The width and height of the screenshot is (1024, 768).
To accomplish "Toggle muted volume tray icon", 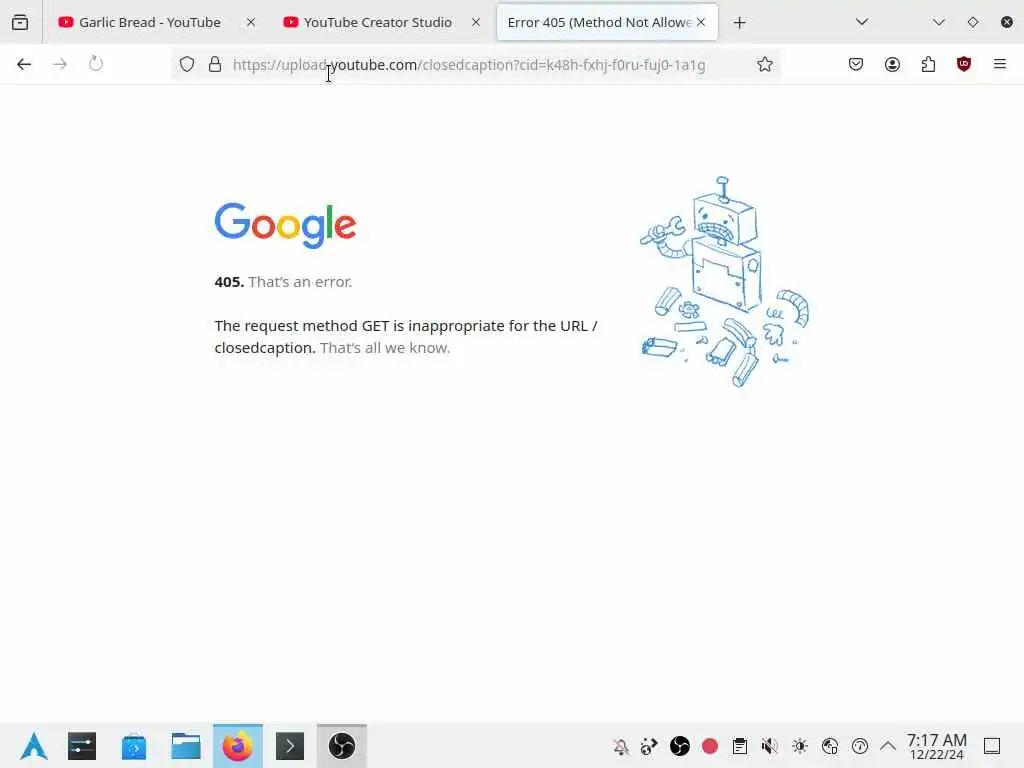I will pos(770,746).
